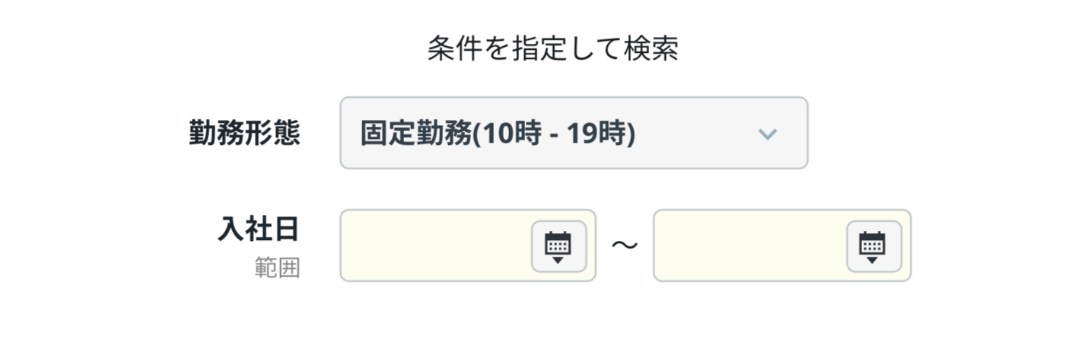Show the date picker beside the second yellow field
This screenshot has height=360, width=1076.
pyautogui.click(x=874, y=246)
